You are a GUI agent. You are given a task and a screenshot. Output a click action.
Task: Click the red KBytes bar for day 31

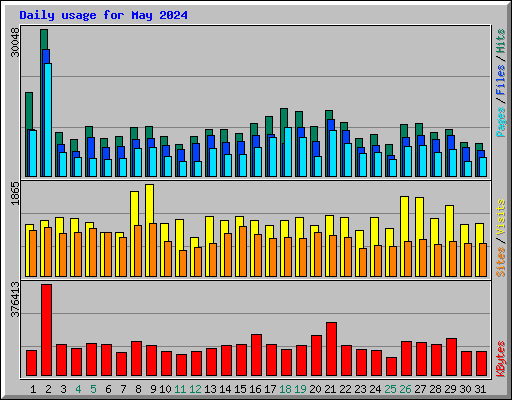[481, 364]
